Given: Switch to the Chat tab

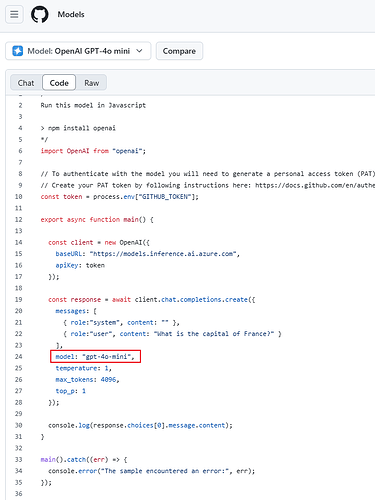Looking at the screenshot, I should tap(26, 83).
